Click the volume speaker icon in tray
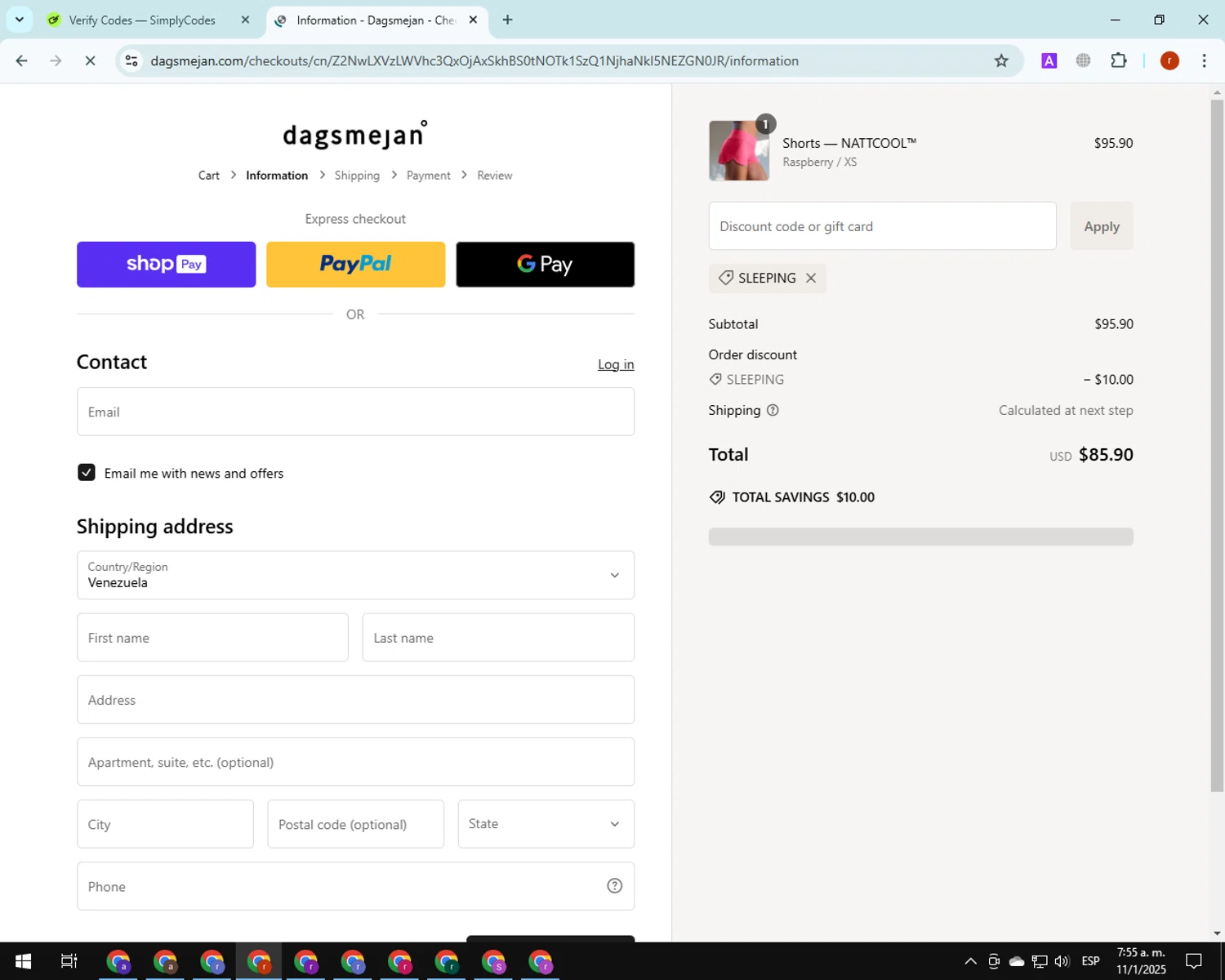 1062,961
